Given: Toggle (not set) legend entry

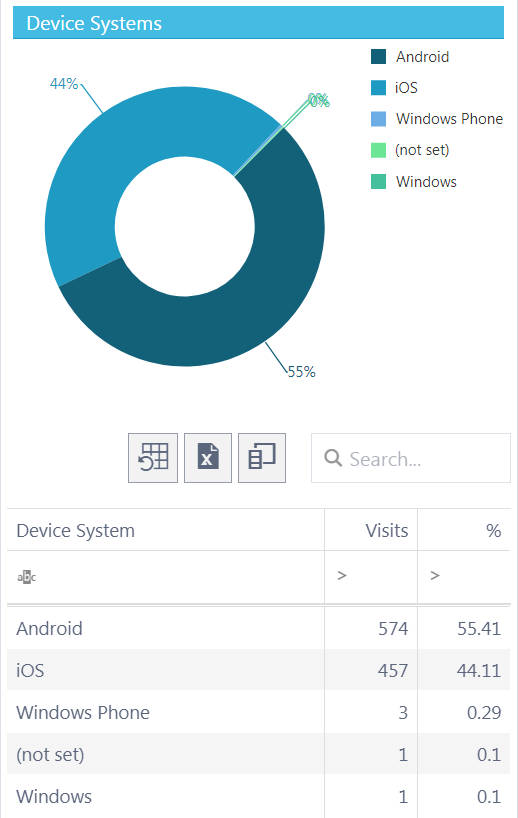Looking at the screenshot, I should [410, 150].
